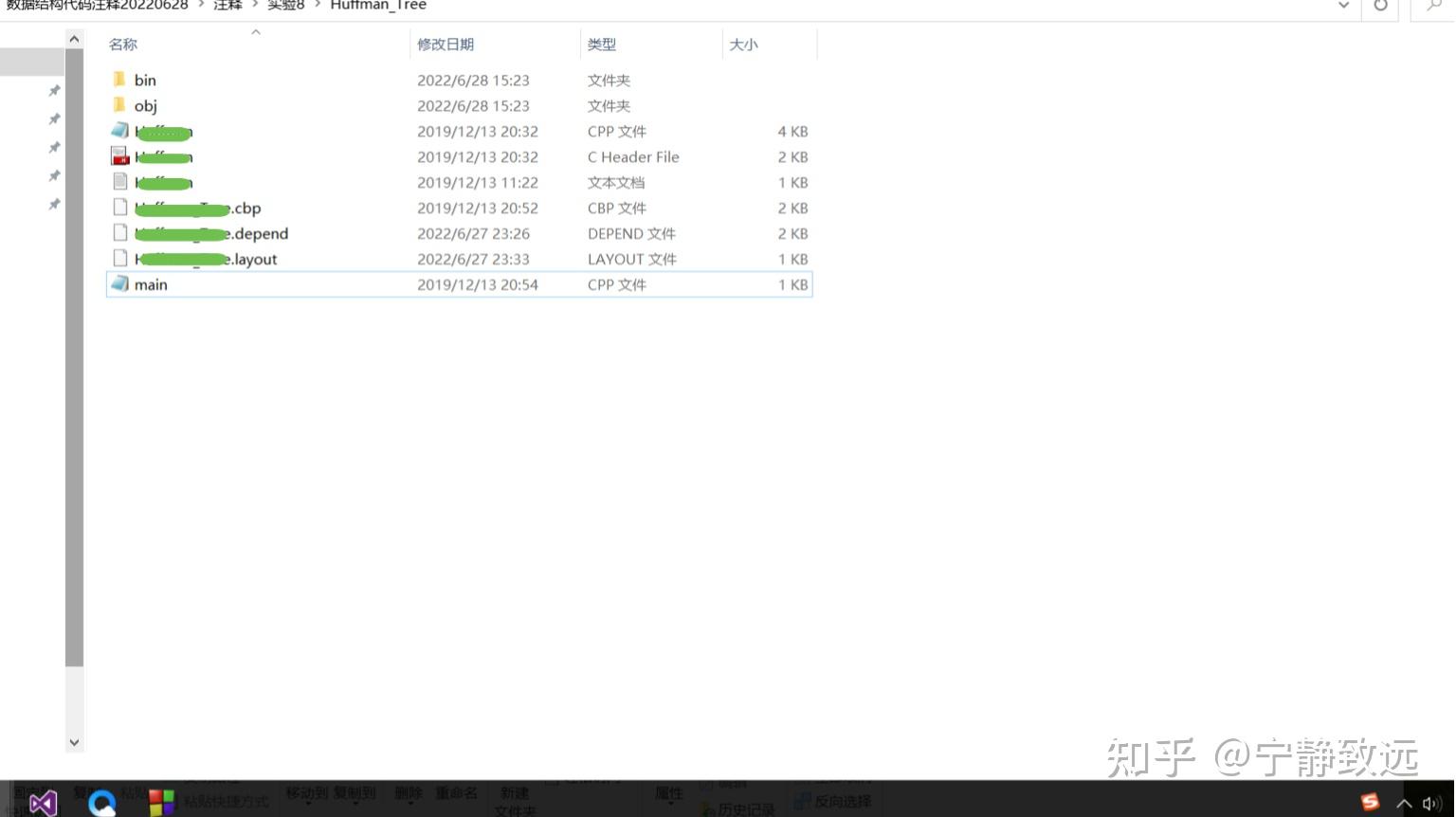Open the Windows Start menu
Screen dimensions: 1456x817
tap(162, 803)
